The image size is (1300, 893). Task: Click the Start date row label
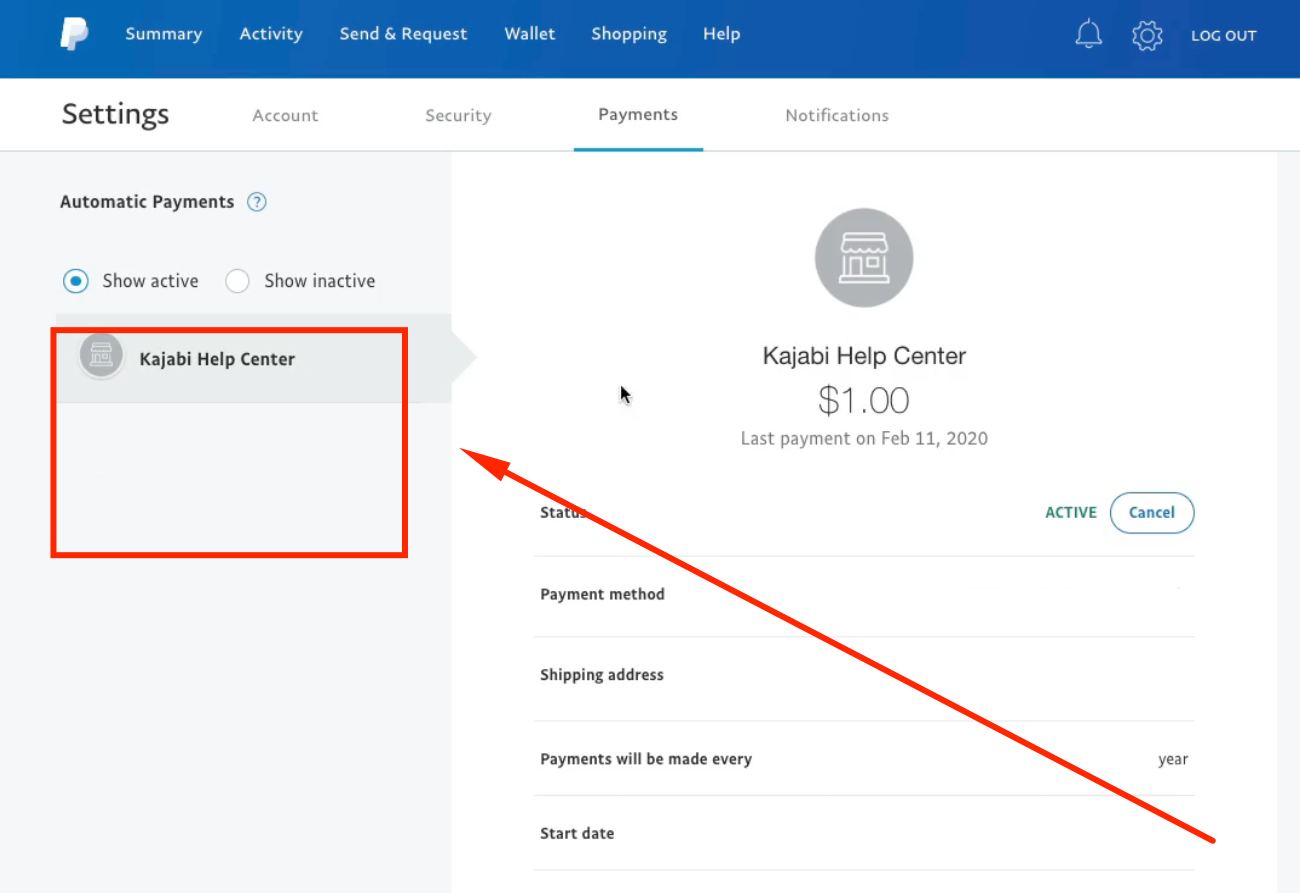tap(577, 833)
